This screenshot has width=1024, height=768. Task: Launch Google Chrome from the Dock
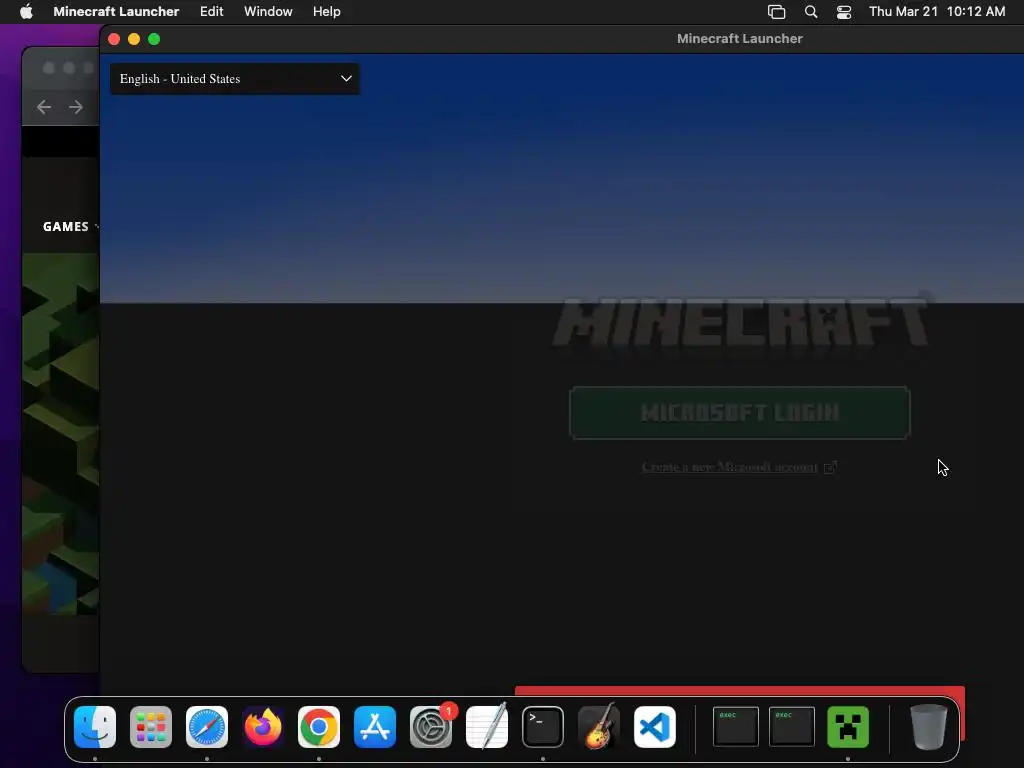tap(319, 727)
